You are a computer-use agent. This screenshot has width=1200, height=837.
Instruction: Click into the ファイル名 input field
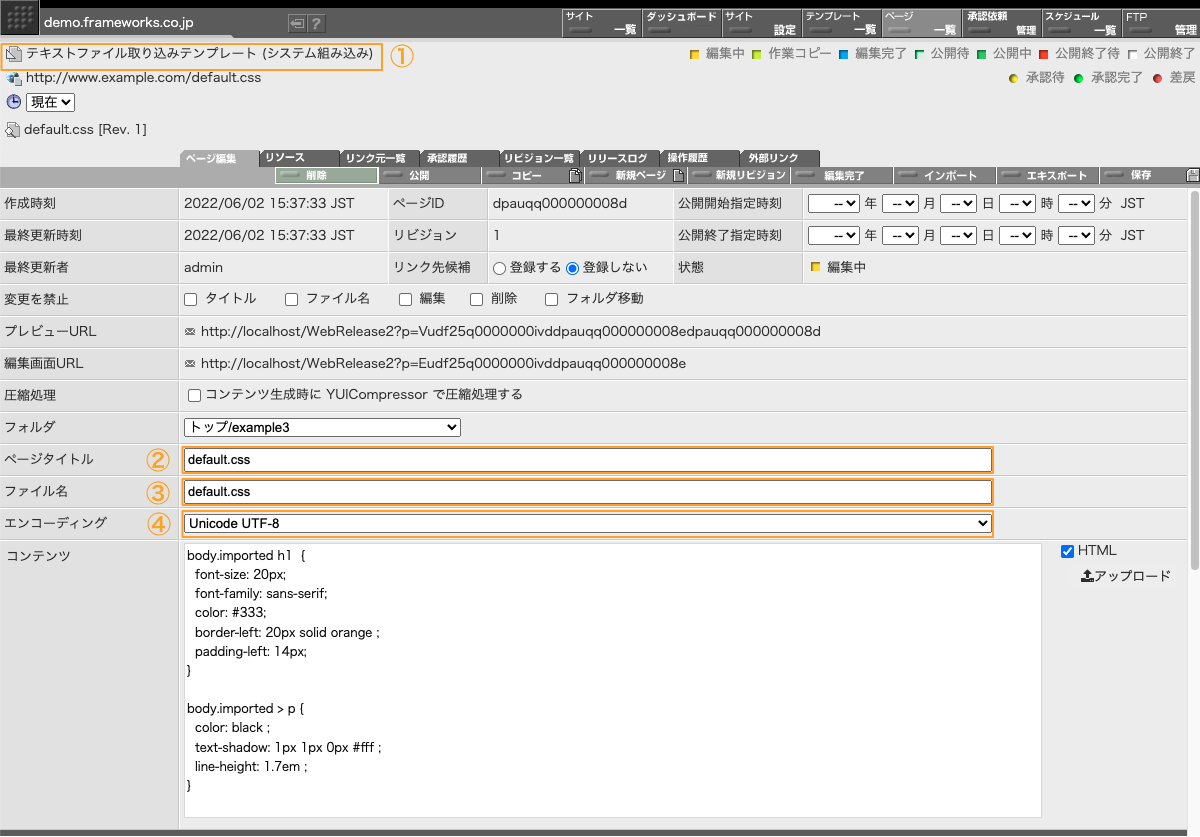click(x=587, y=491)
